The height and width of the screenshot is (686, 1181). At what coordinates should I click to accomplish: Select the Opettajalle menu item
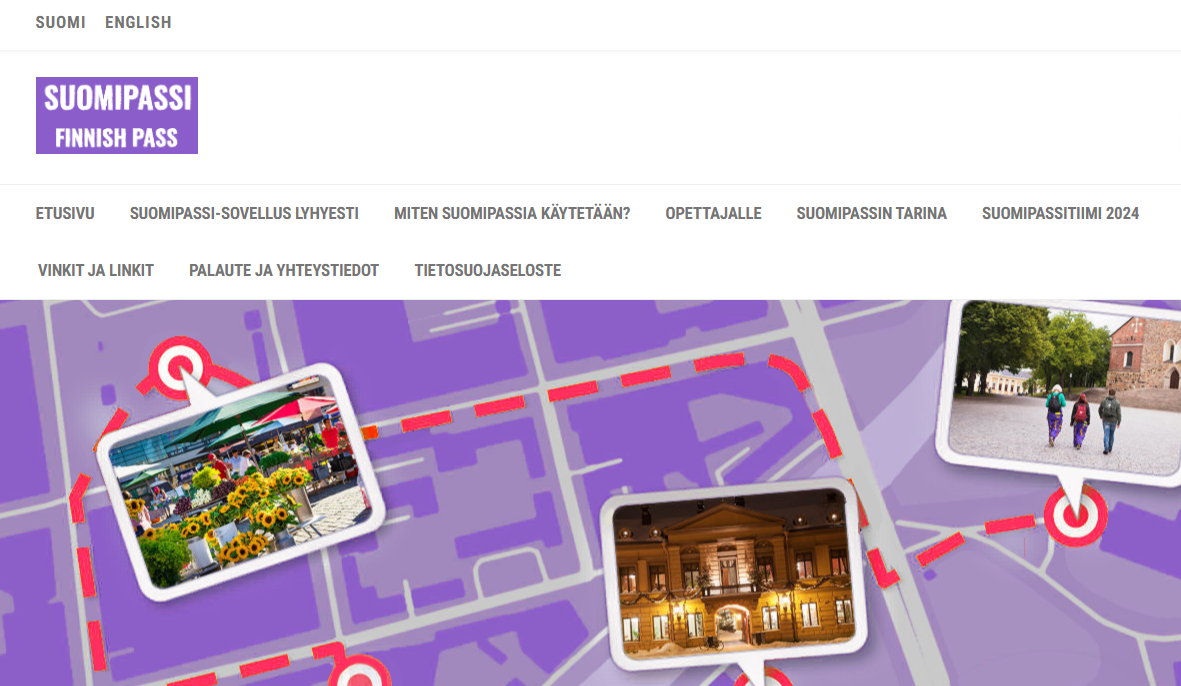713,213
